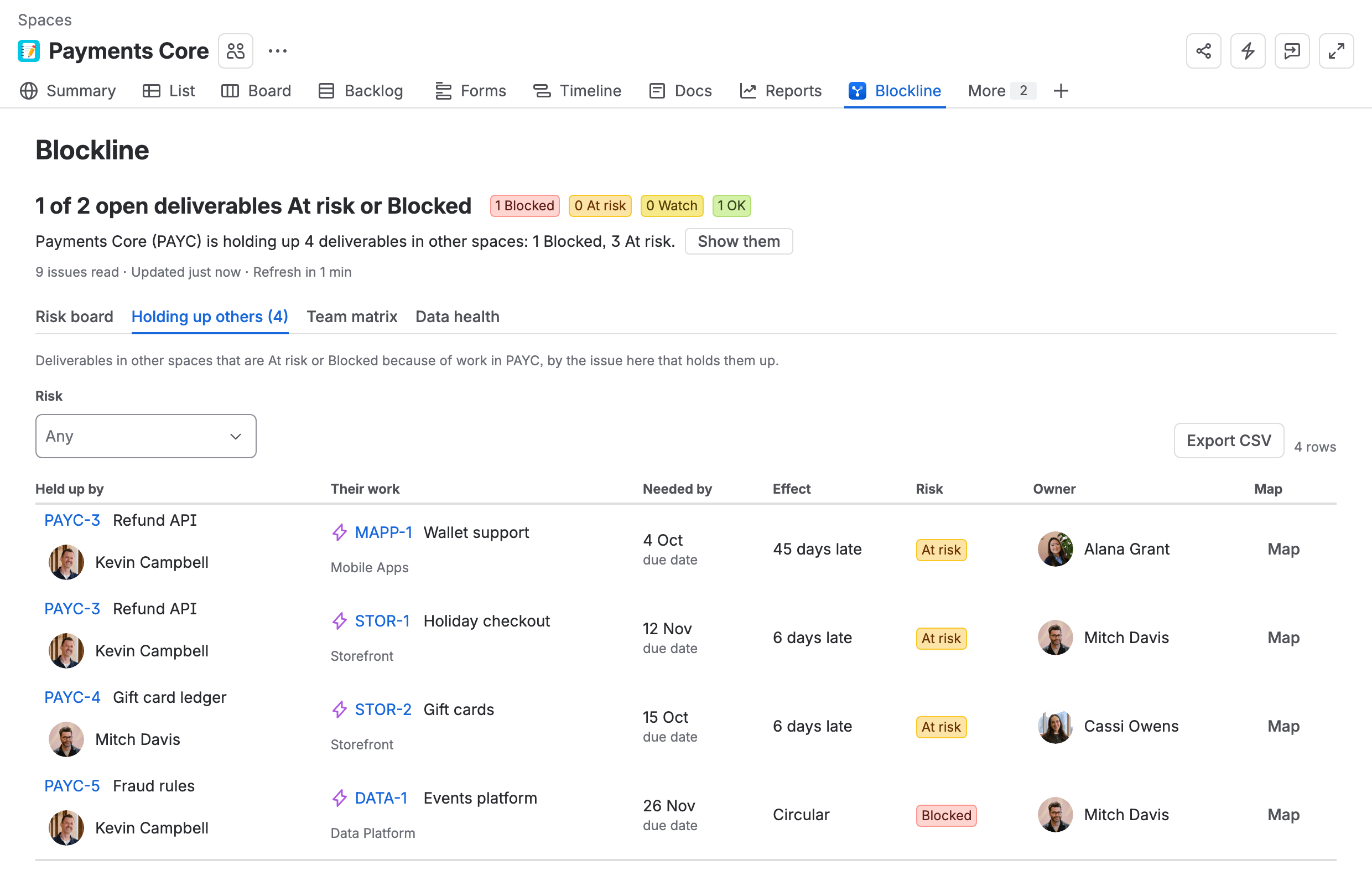Click the Show them button
The width and height of the screenshot is (1372, 870).
pos(739,241)
